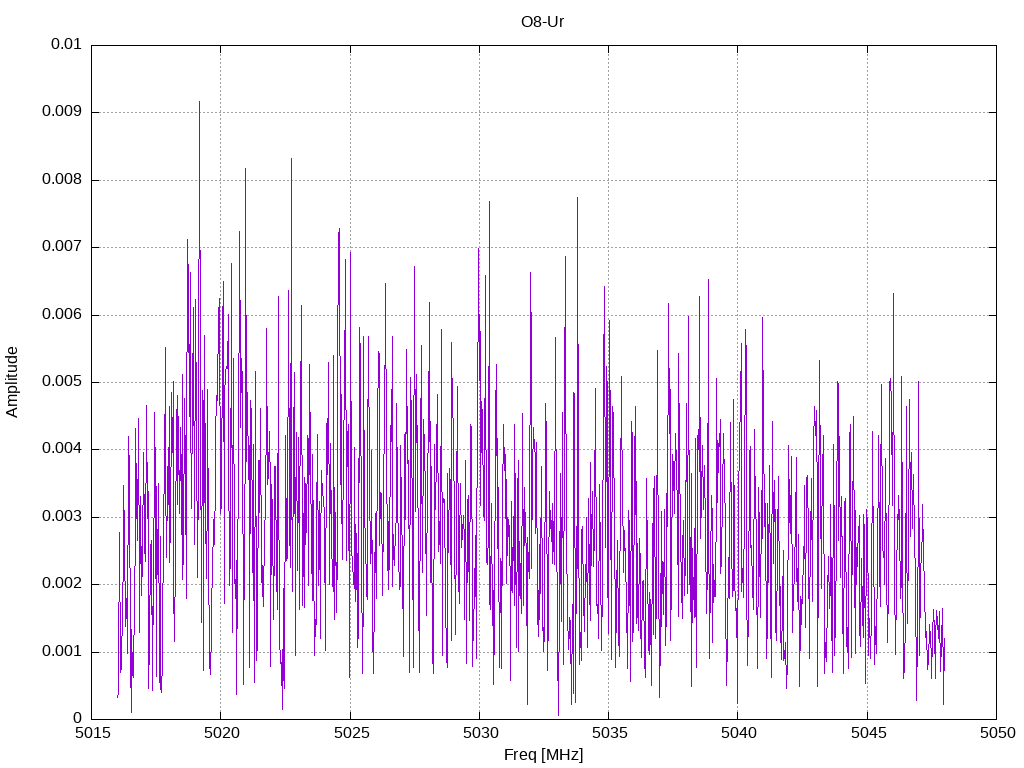
Task: Click the x-axis tick label 5015
Action: (93, 733)
